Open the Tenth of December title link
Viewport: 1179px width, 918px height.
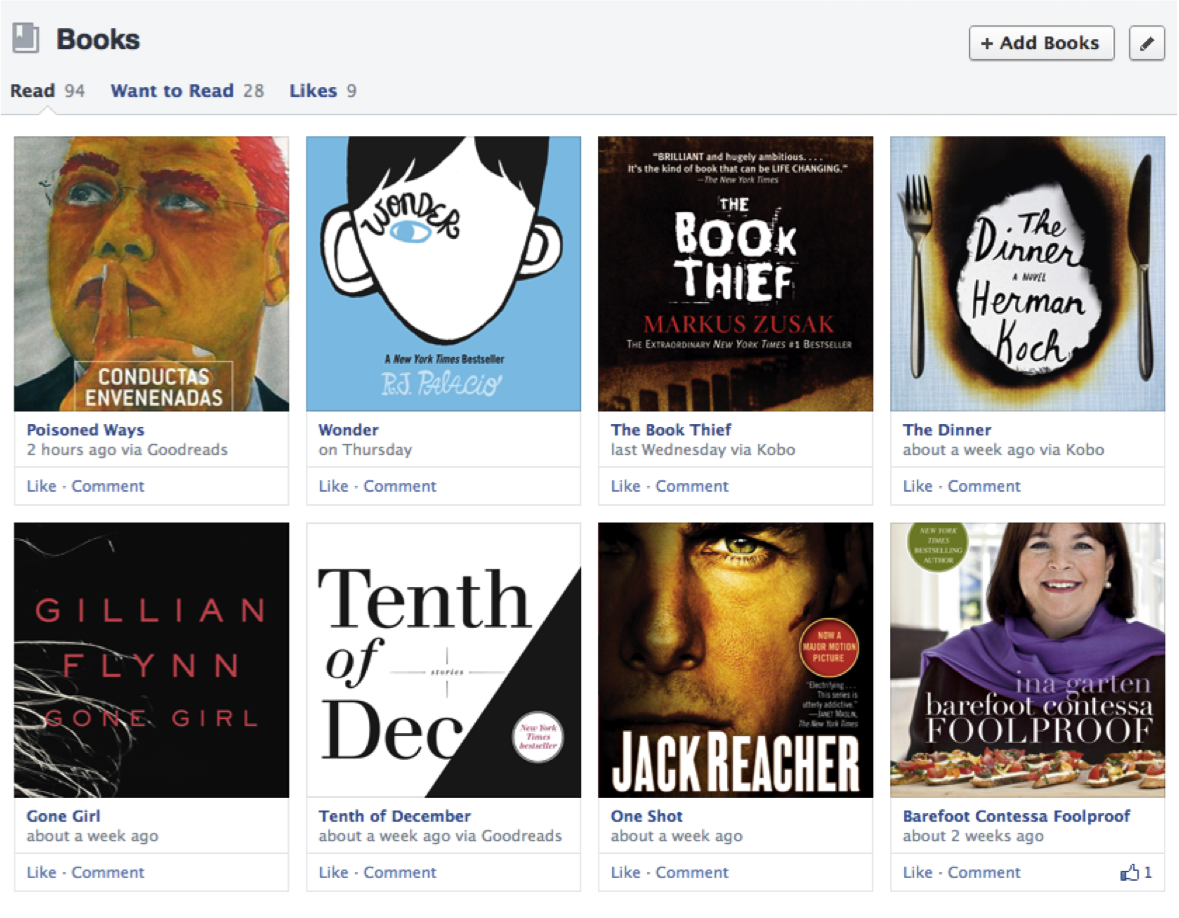pos(394,816)
